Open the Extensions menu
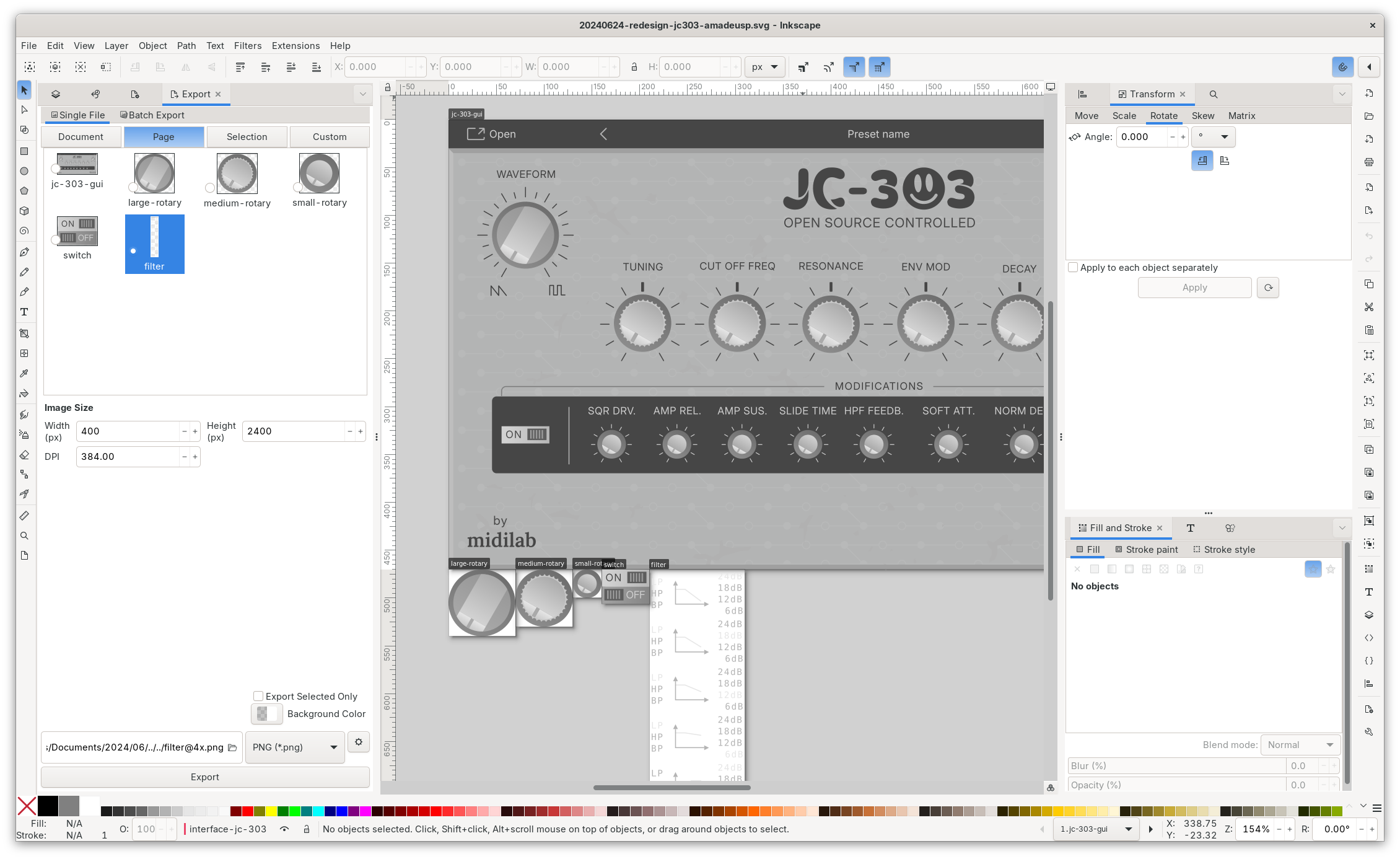 (295, 46)
